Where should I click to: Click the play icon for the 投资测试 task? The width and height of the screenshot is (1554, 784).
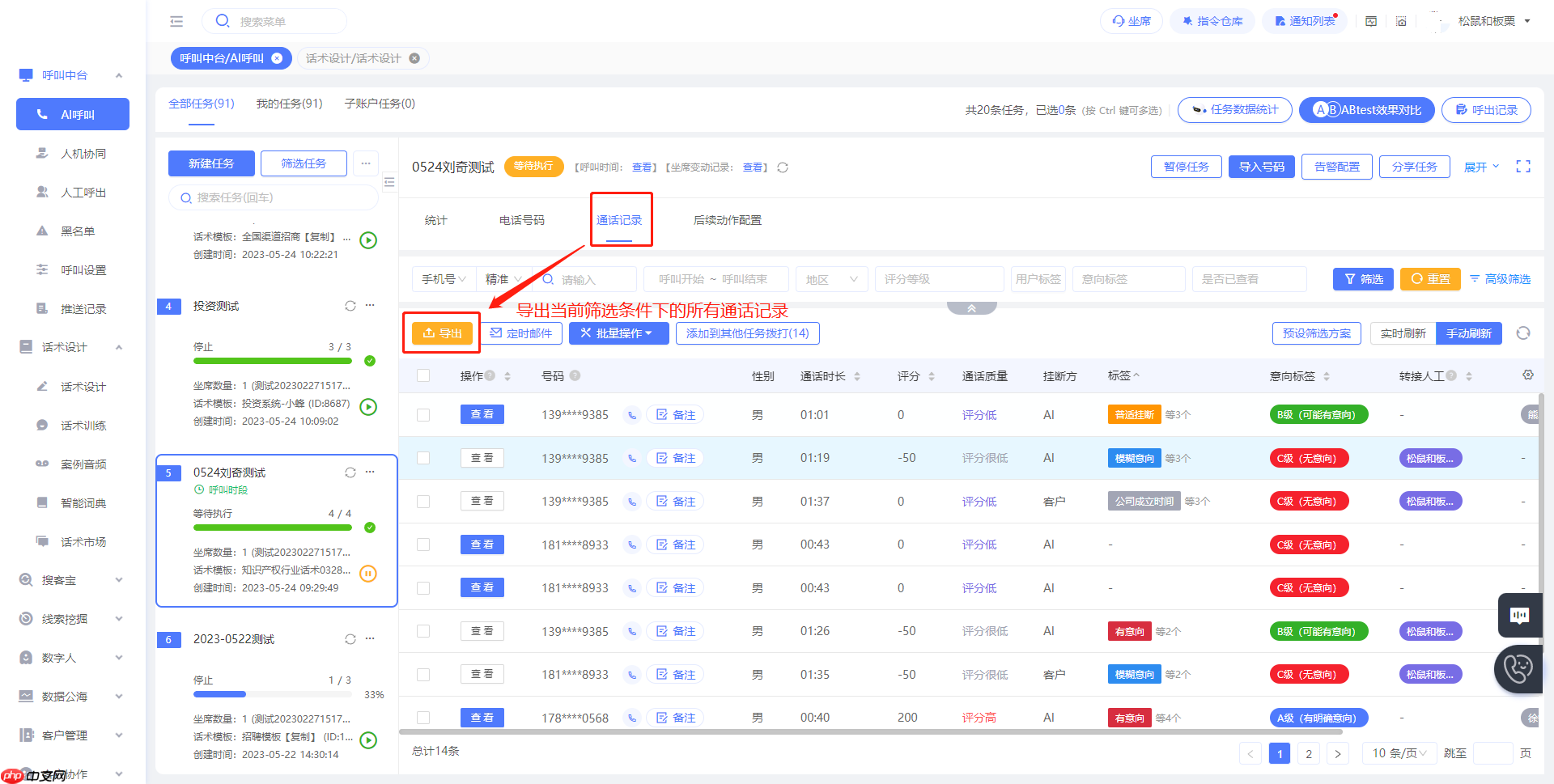[368, 407]
